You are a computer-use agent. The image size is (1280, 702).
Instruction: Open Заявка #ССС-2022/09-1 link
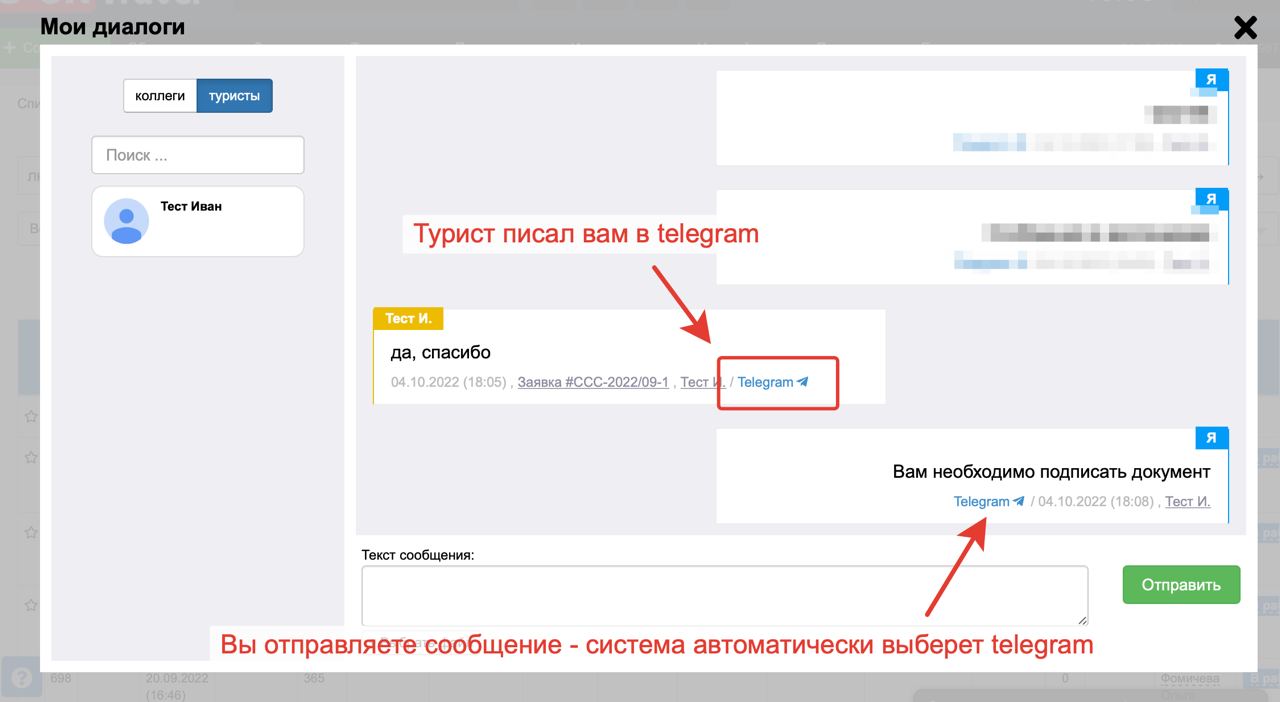593,382
